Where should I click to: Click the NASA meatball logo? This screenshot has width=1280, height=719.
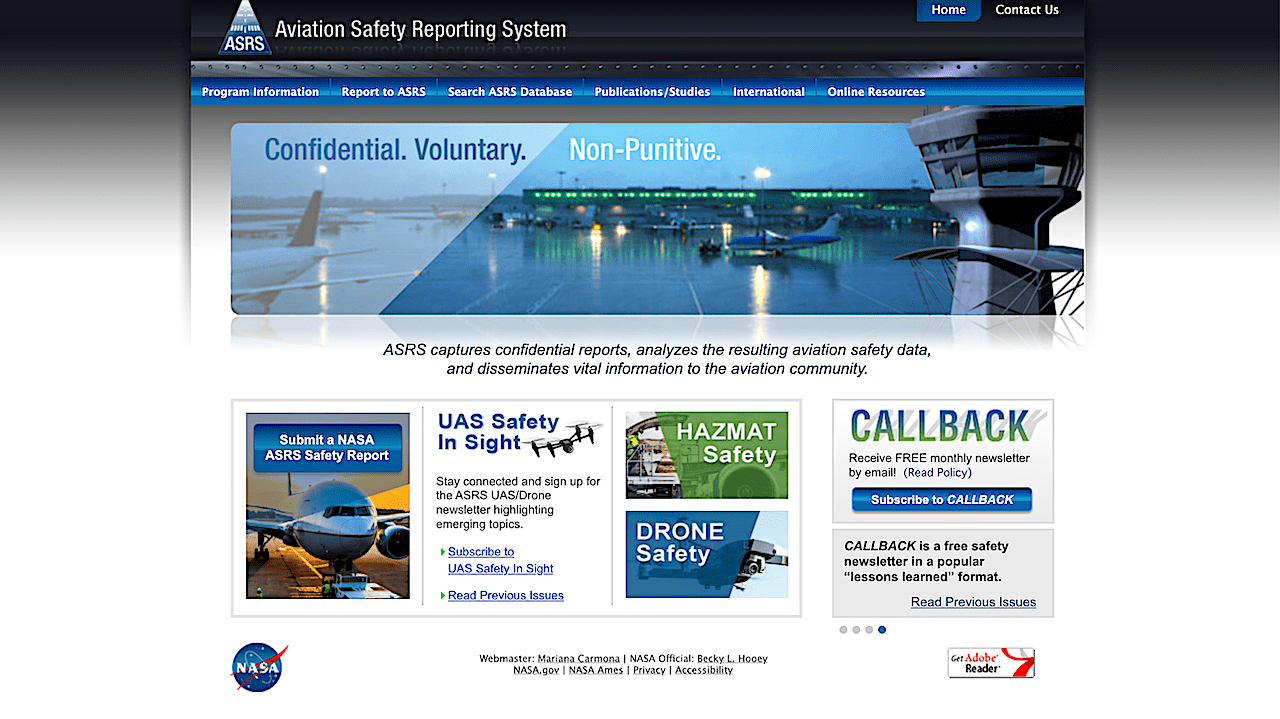click(x=260, y=667)
